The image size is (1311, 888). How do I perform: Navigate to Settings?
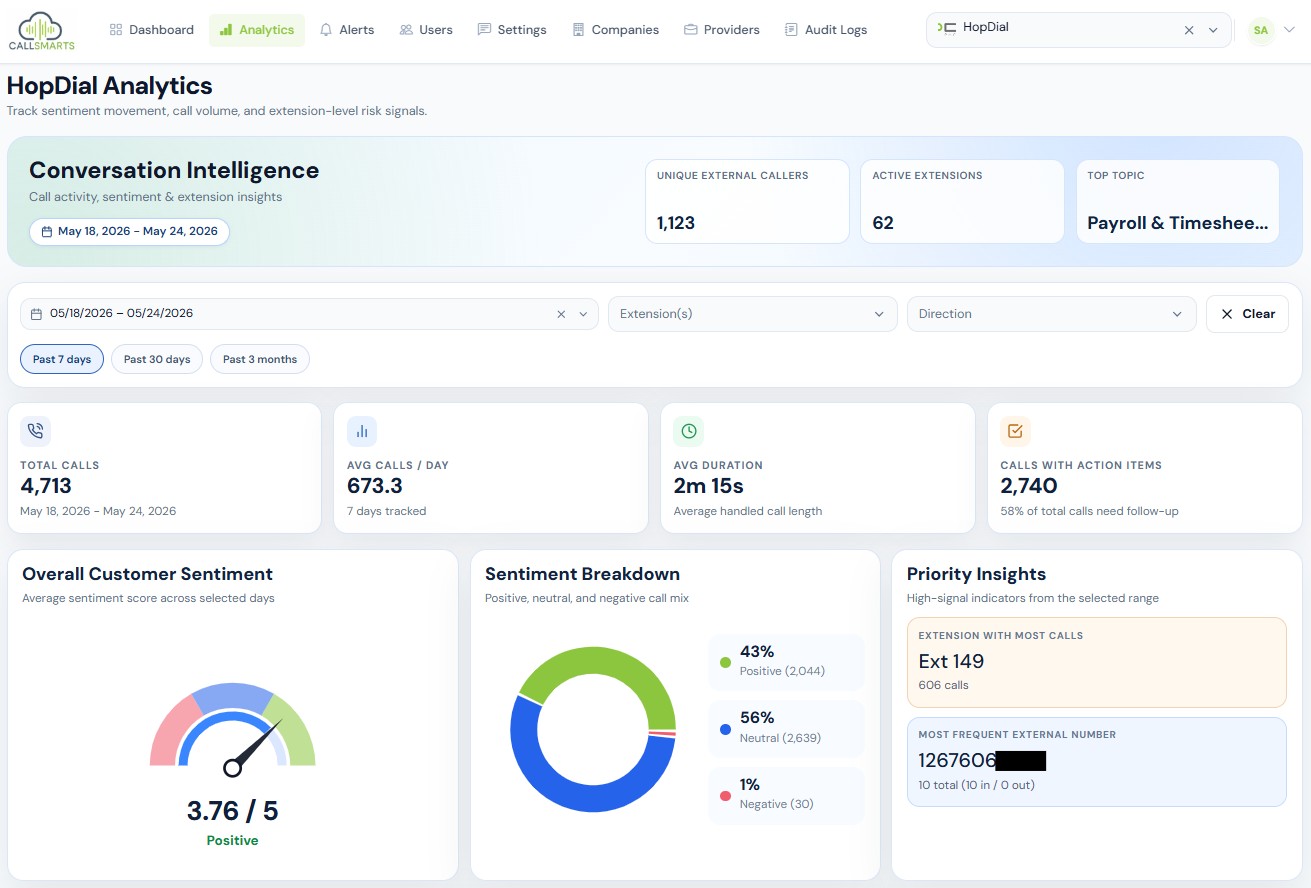point(512,30)
